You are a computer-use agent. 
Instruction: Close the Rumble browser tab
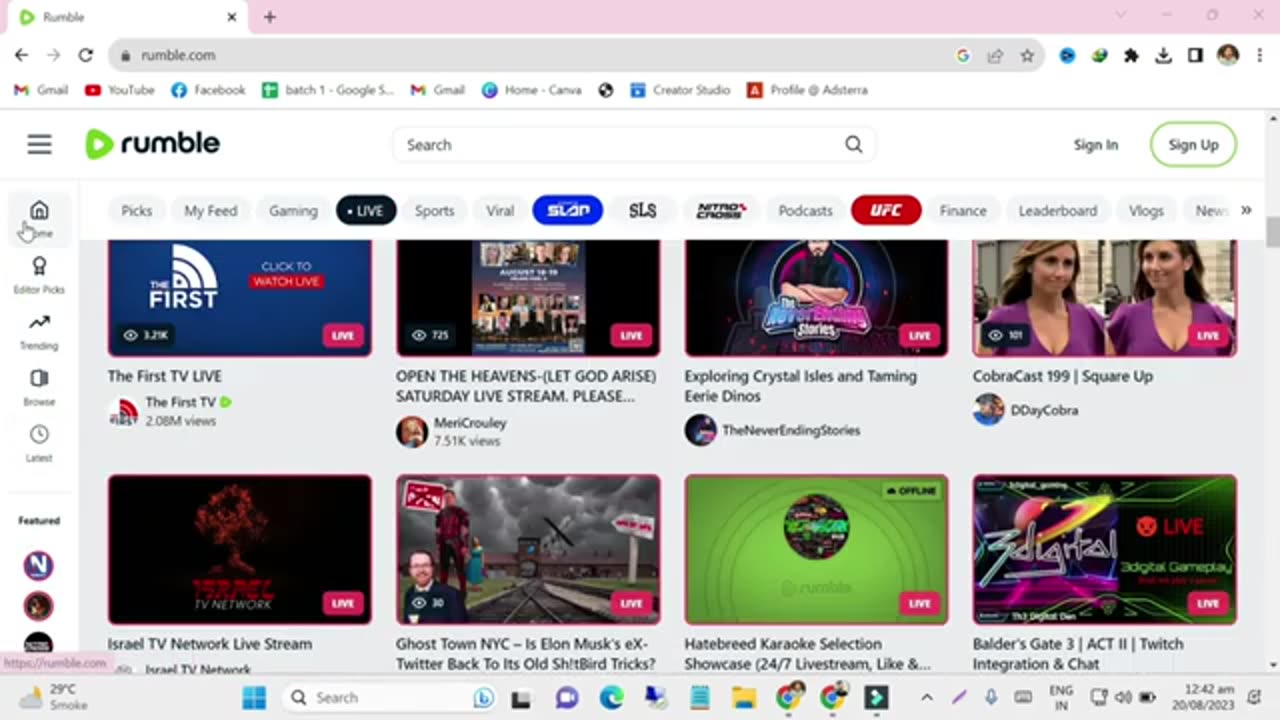(x=232, y=17)
